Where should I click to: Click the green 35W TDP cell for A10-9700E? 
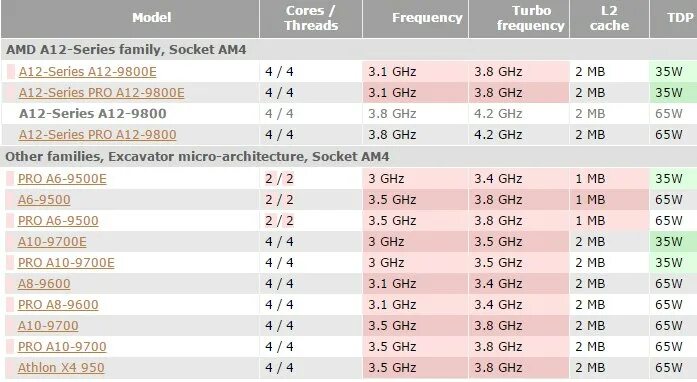[673, 241]
